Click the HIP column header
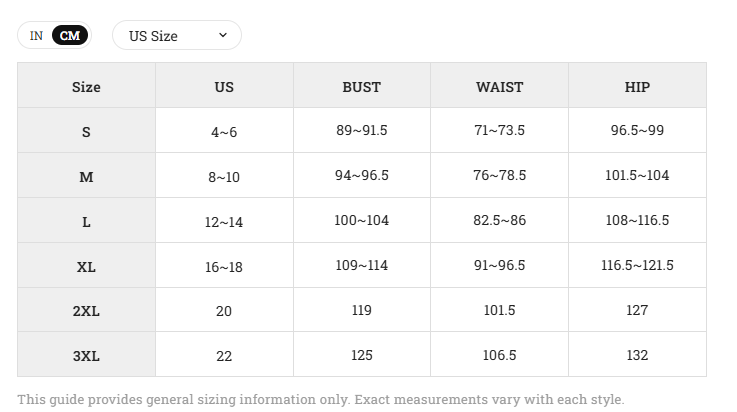This screenshot has width=737, height=412. pyautogui.click(x=637, y=87)
